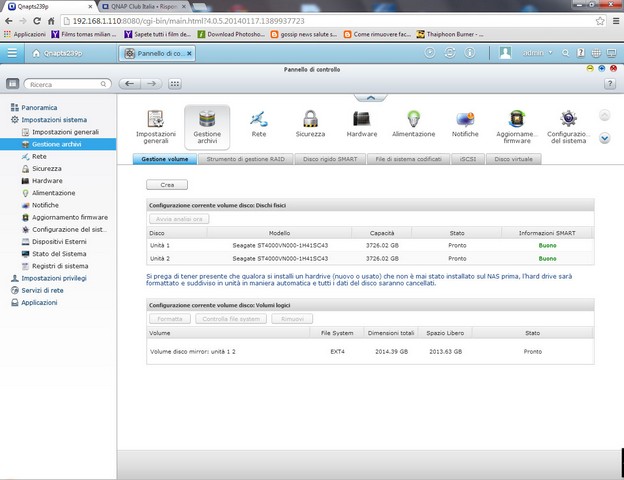Click the Buono SMART link for Unità 1
The height and width of the screenshot is (480, 624).
click(x=547, y=244)
